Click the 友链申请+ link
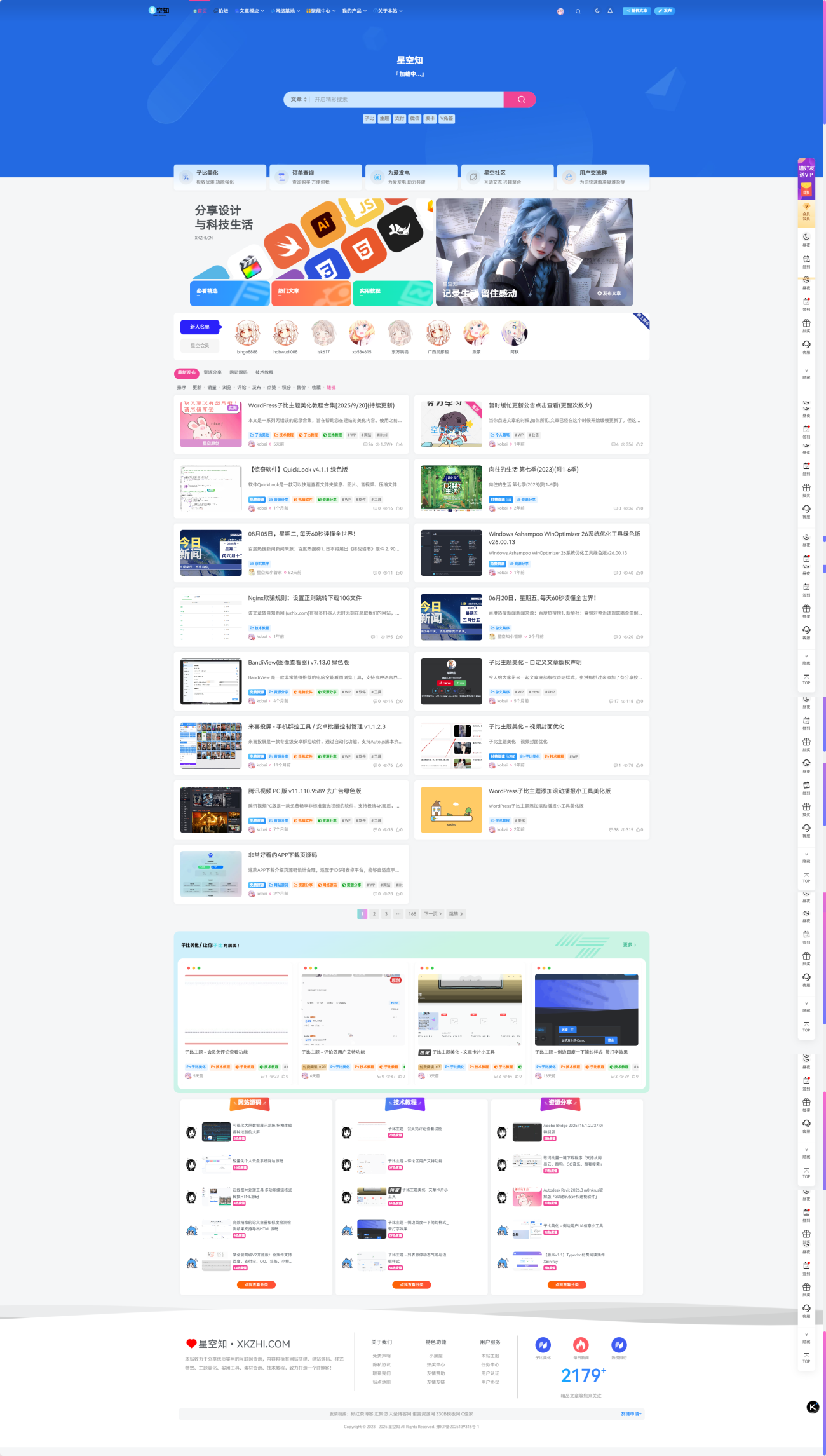This screenshot has height=1456, width=826. coord(631,1414)
